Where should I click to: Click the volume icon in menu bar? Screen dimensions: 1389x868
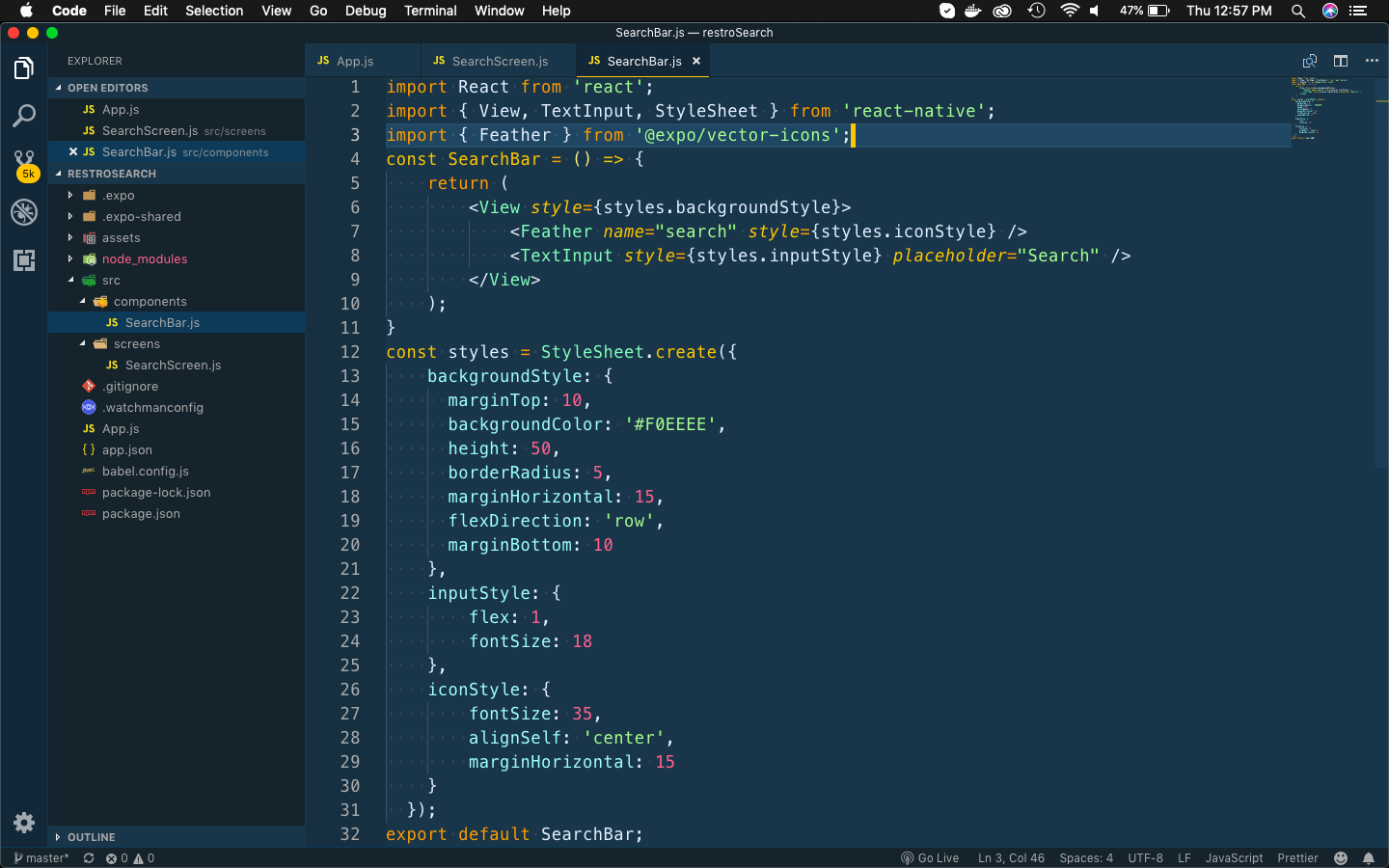point(1095,11)
